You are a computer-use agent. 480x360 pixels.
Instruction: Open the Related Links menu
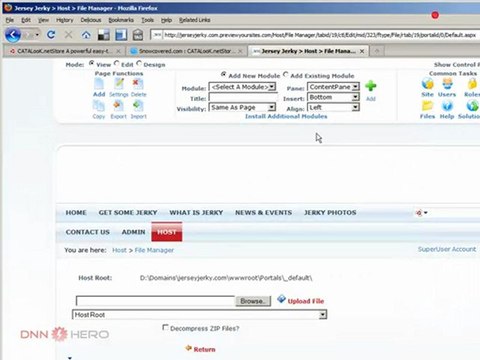tap(195, 20)
